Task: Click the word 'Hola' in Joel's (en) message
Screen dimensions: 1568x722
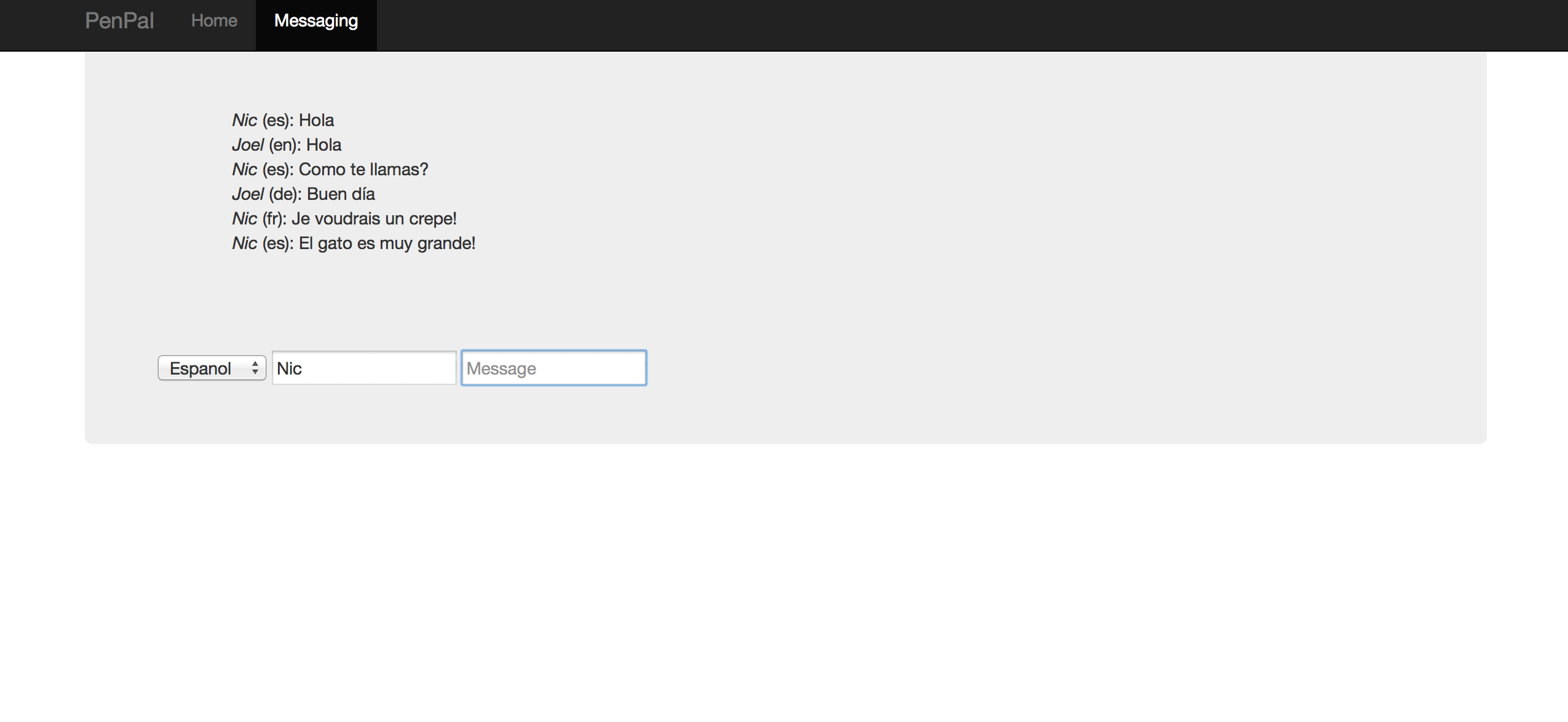Action: 324,145
